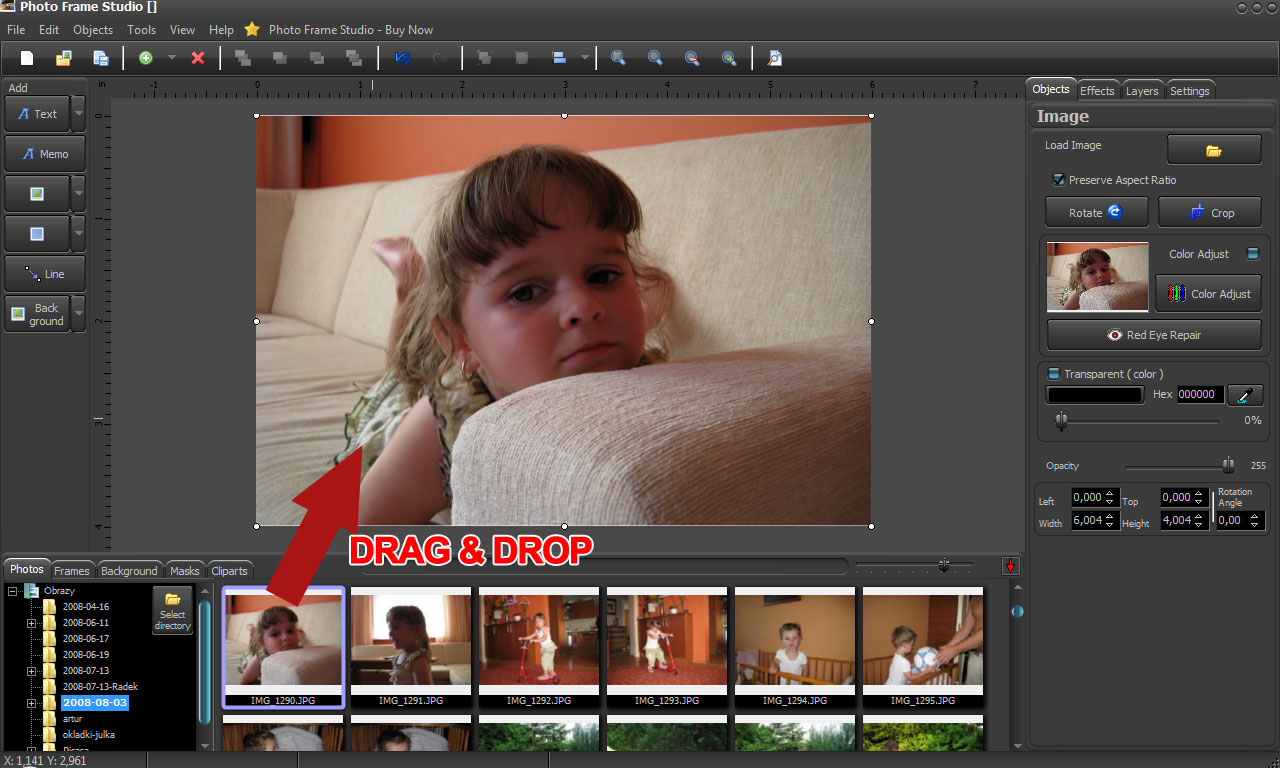Screen dimensions: 1280x768
Task: Click the print preview icon in toolbar
Action: point(774,58)
